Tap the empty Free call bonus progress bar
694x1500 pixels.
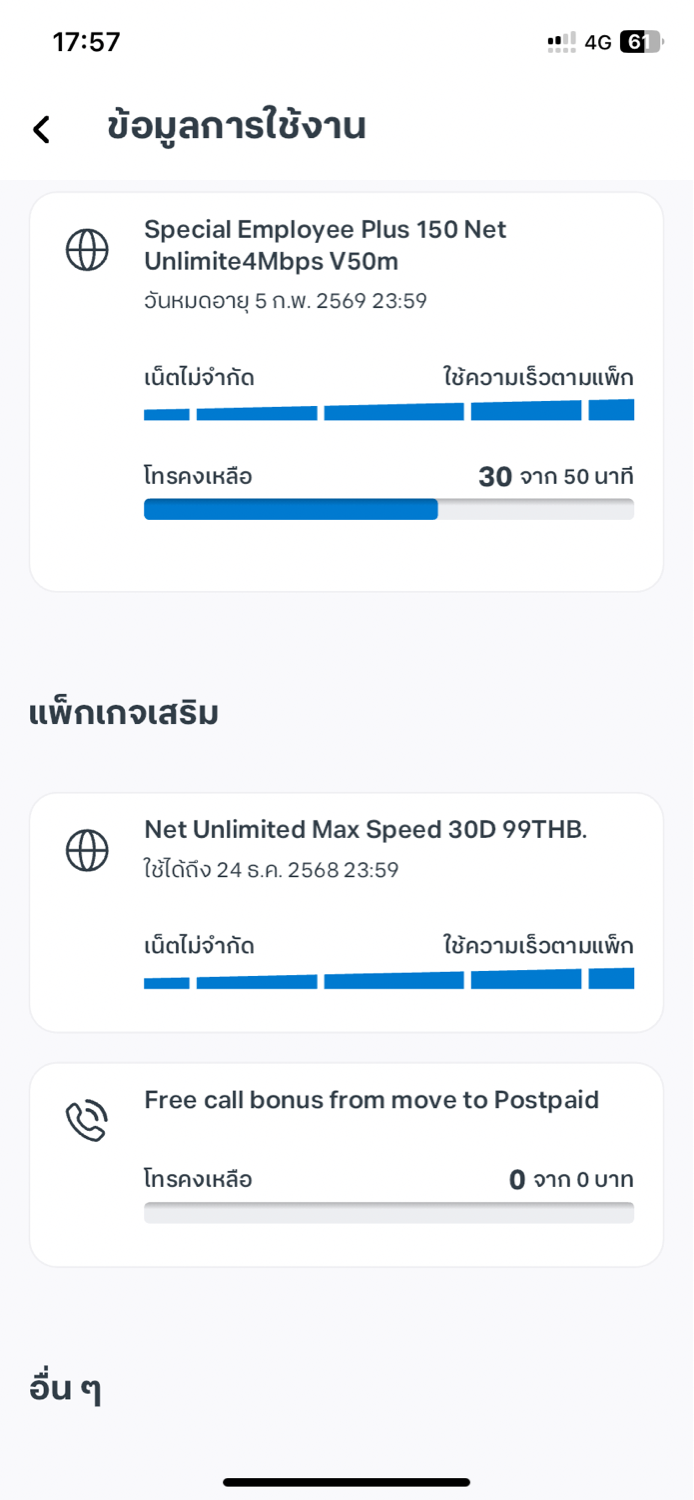coord(388,1213)
